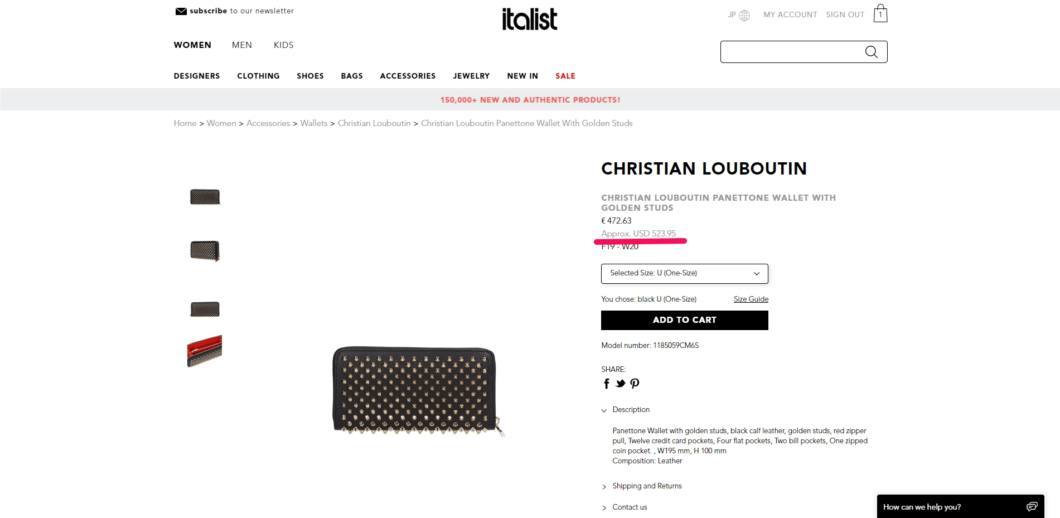The height and width of the screenshot is (518, 1060).
Task: Click the ADD TO CART button
Action: point(684,320)
